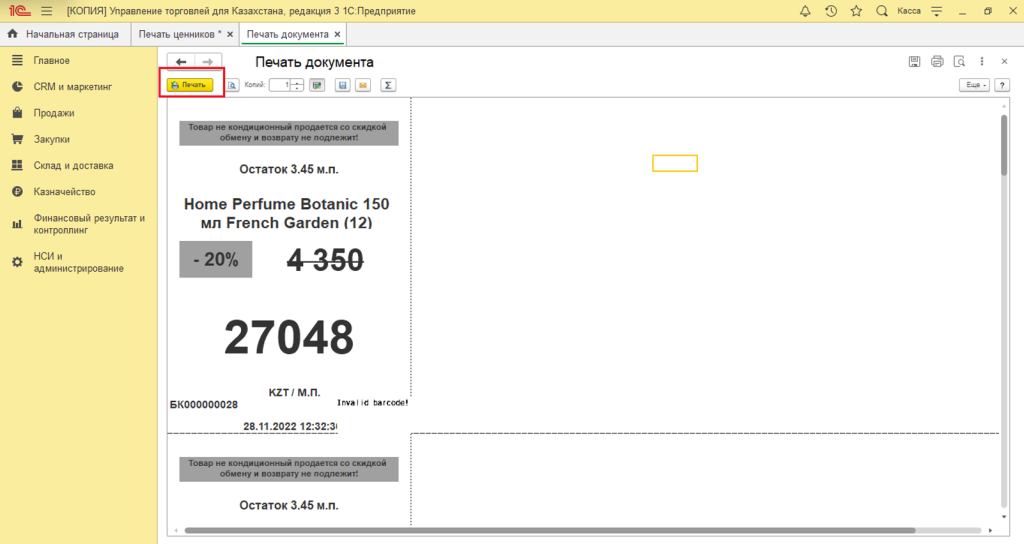
Task: Open the Главное section
Action: (x=52, y=60)
